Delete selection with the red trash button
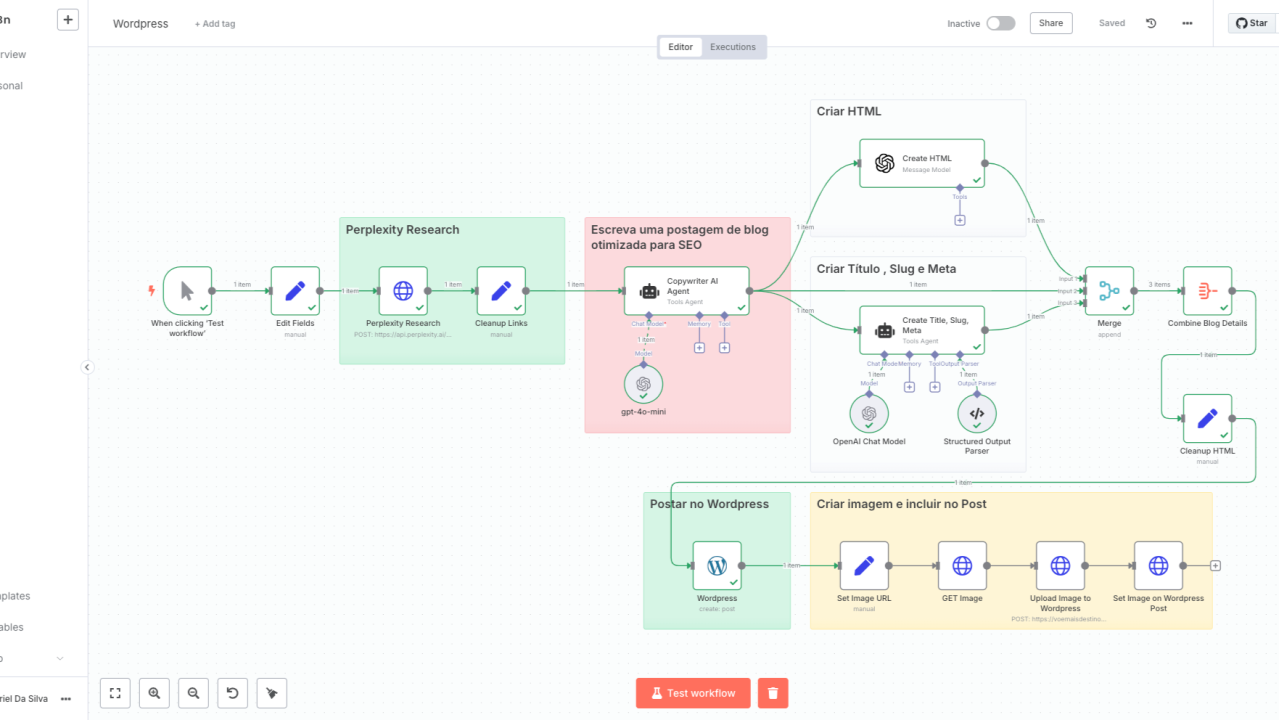This screenshot has height=720, width=1279. 773,693
